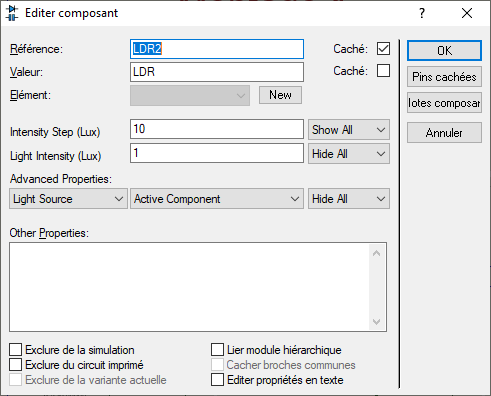The height and width of the screenshot is (396, 491).
Task: Check the Caché box beside Valeur
Action: [383, 71]
